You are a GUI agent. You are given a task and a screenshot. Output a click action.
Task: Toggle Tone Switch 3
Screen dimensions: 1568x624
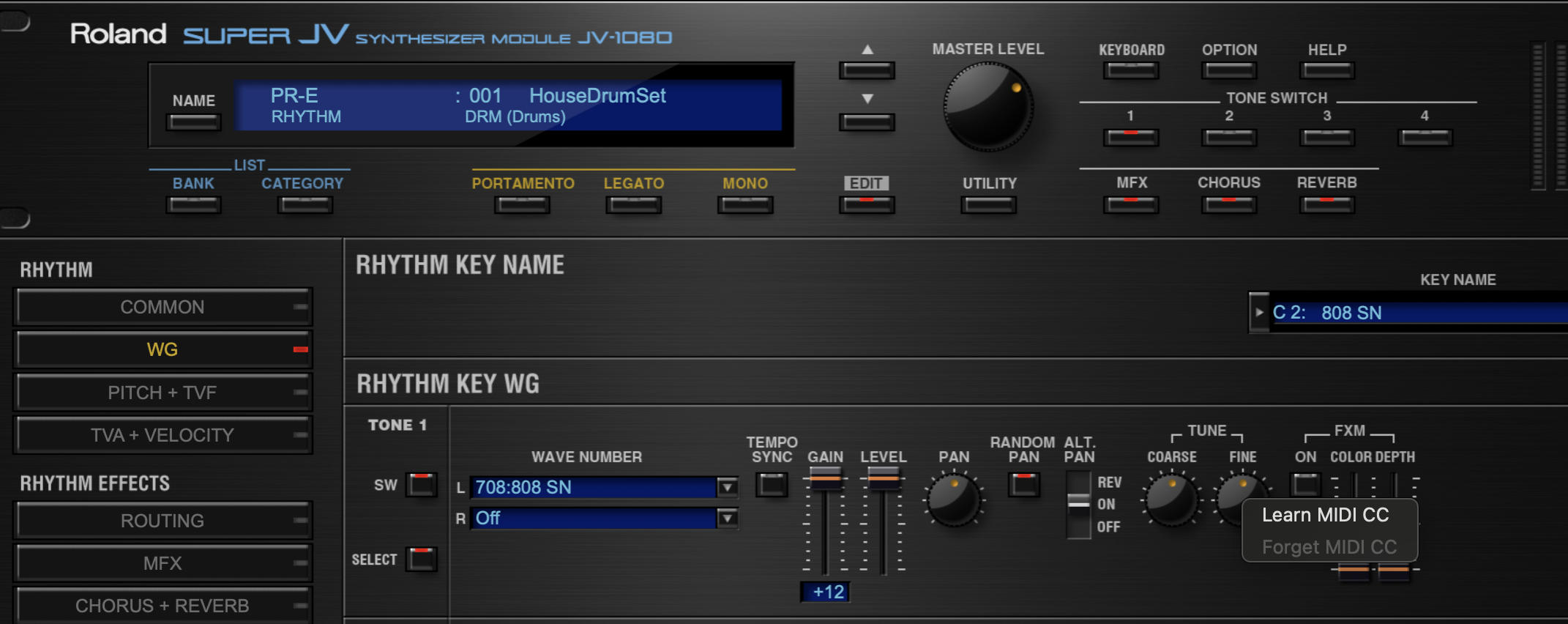[x=1327, y=137]
